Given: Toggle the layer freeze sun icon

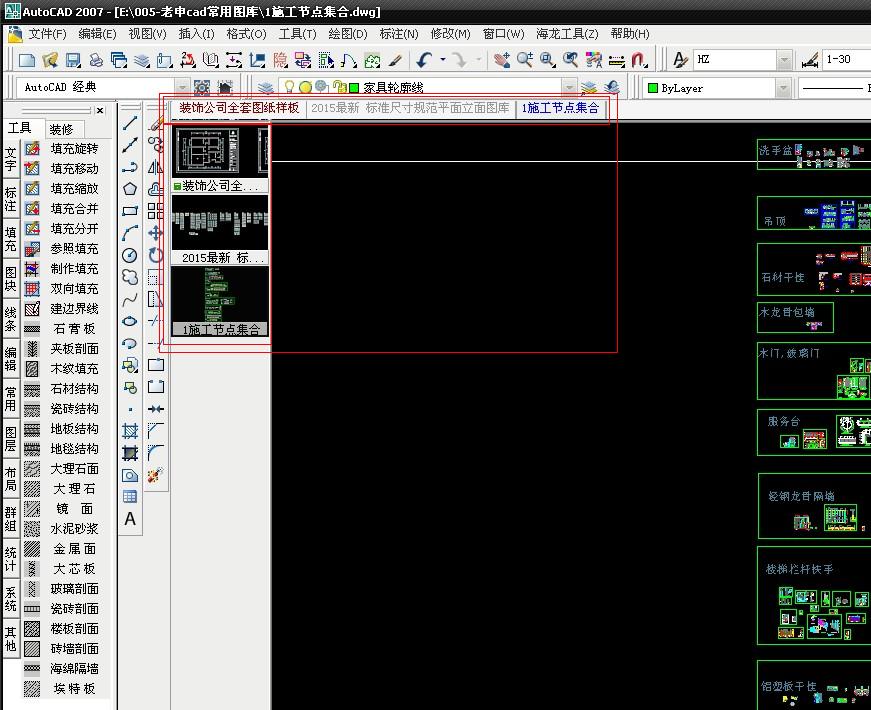Looking at the screenshot, I should tap(305, 87).
